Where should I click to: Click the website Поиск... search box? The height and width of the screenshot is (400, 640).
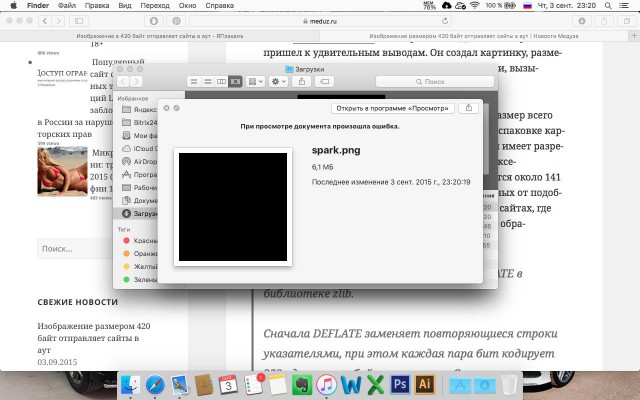pos(76,249)
